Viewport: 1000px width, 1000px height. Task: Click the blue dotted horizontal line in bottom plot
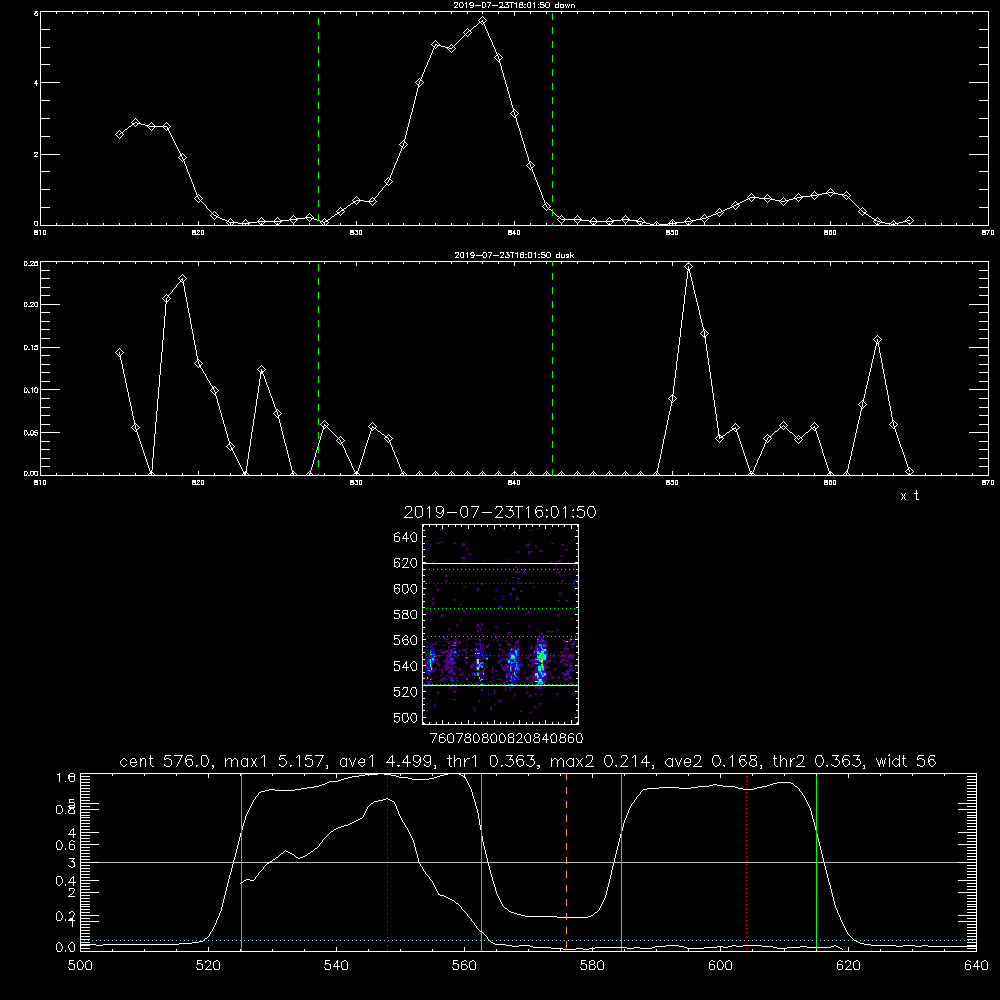(x=528, y=940)
